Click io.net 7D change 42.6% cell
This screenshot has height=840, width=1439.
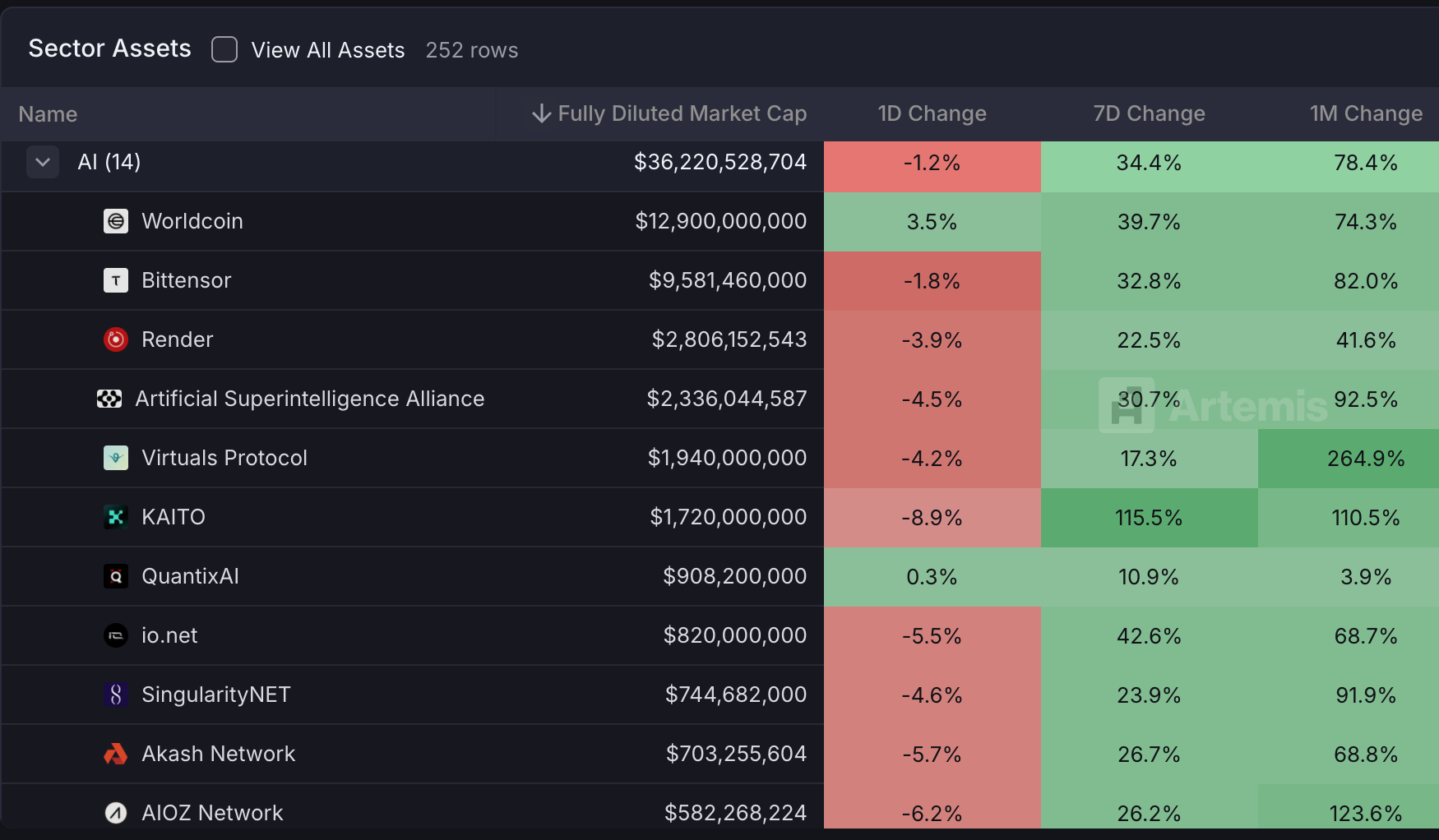click(1150, 636)
